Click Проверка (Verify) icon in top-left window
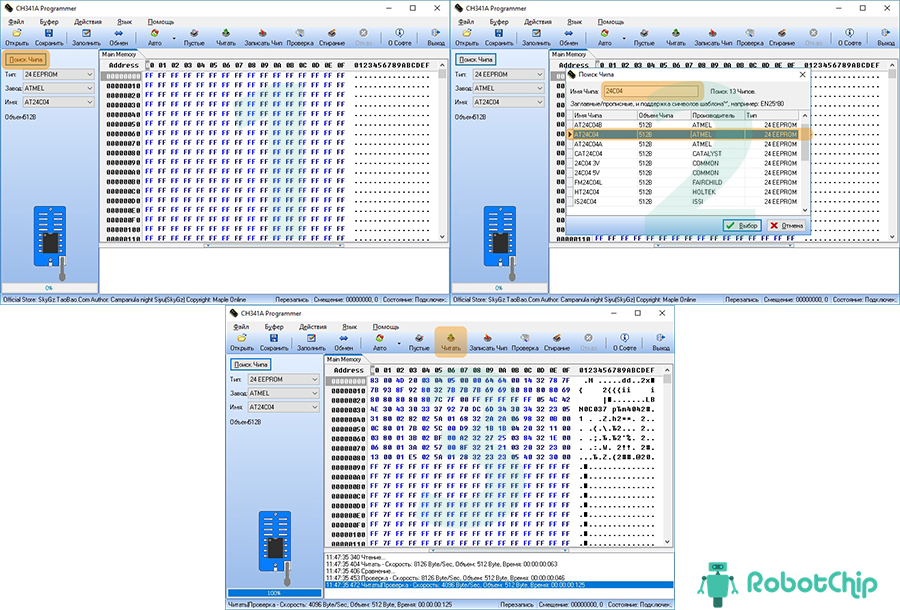Screen dimensions: 900x610 pyautogui.click(x=300, y=37)
